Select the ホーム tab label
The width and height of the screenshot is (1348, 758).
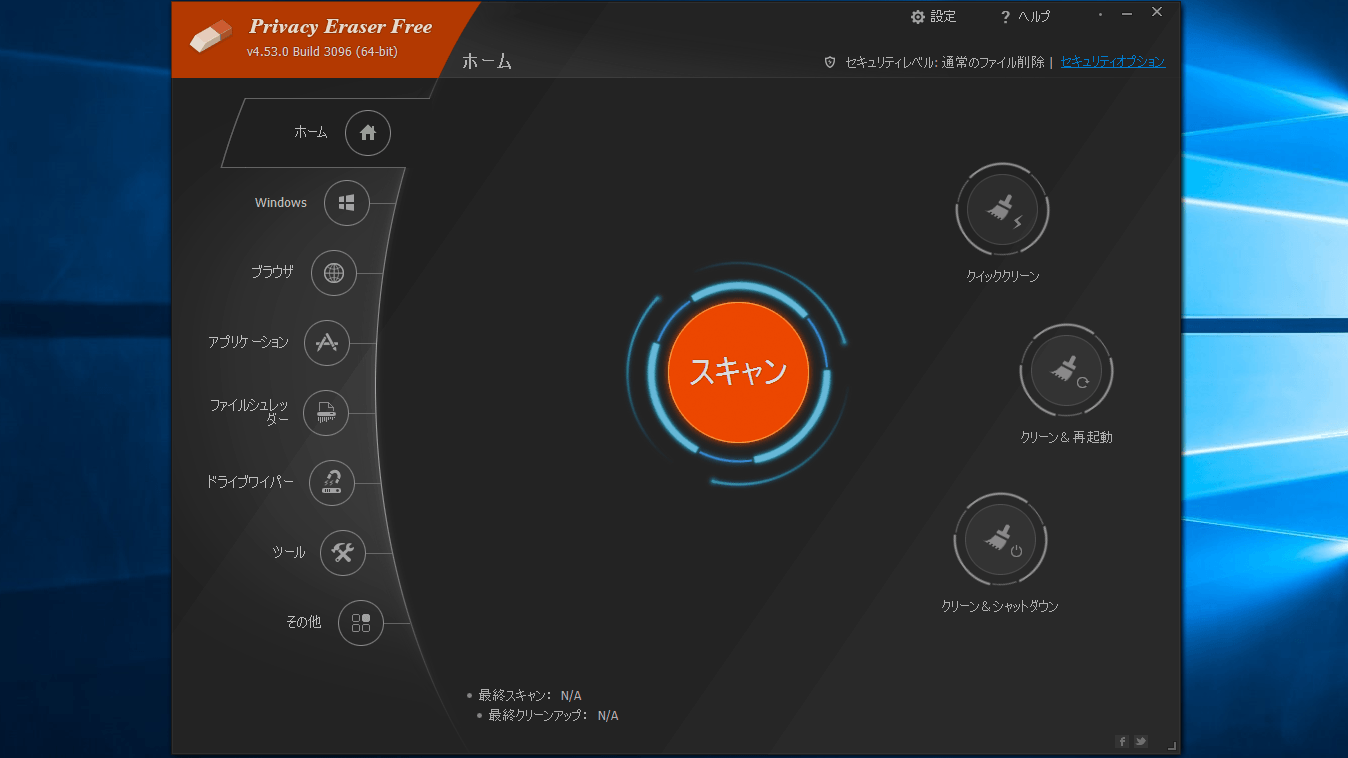(310, 132)
